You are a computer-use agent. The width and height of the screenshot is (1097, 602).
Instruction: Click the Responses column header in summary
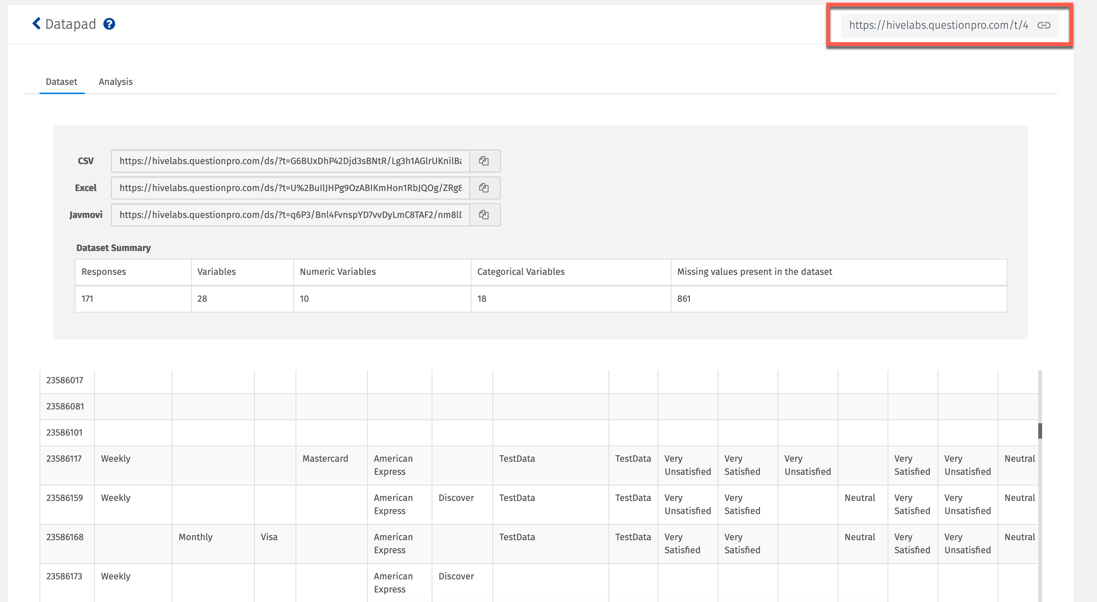(x=104, y=272)
